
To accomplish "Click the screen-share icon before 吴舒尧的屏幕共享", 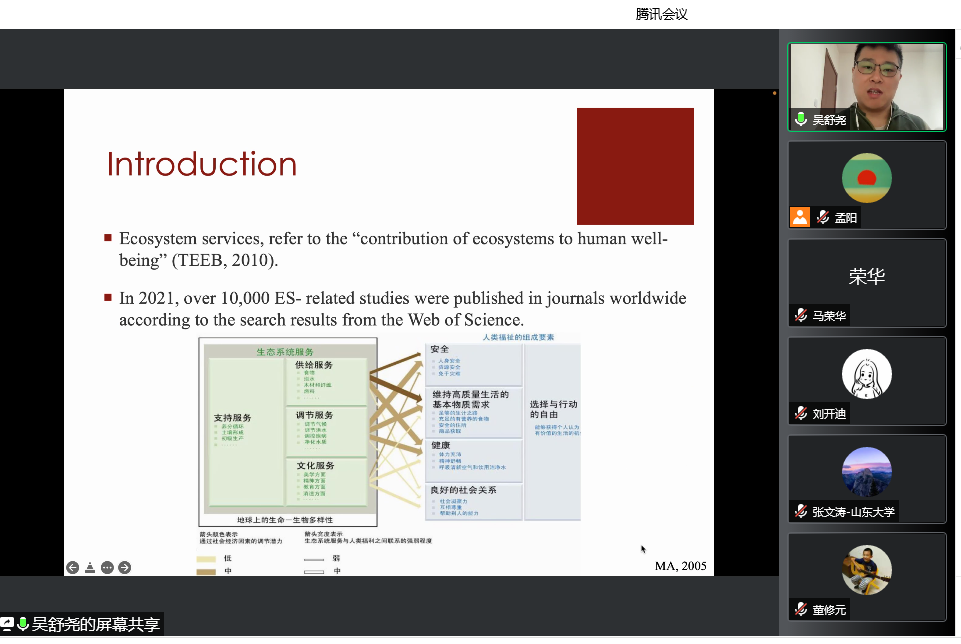I will coord(7,624).
